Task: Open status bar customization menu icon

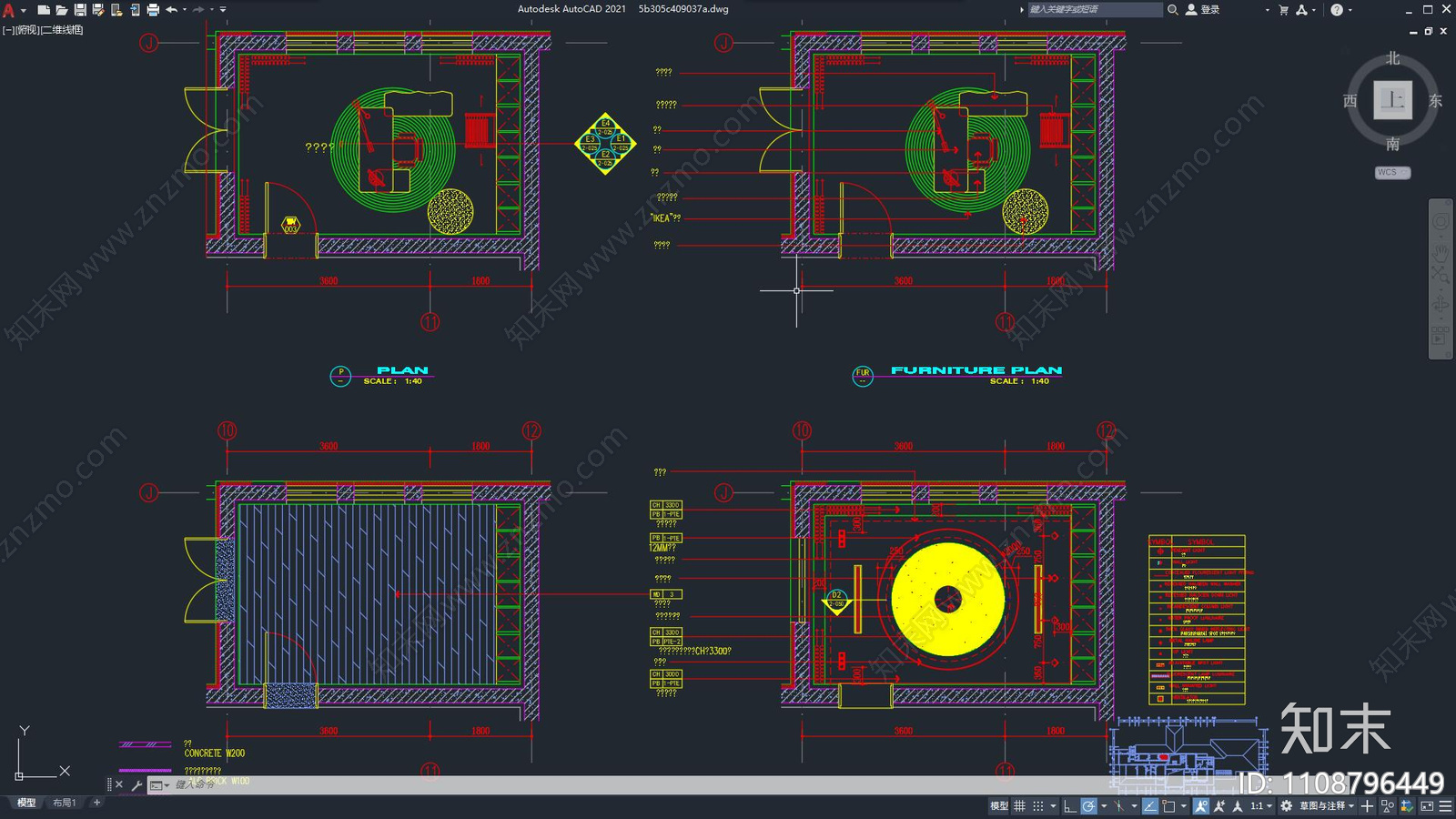Action: tap(1445, 806)
